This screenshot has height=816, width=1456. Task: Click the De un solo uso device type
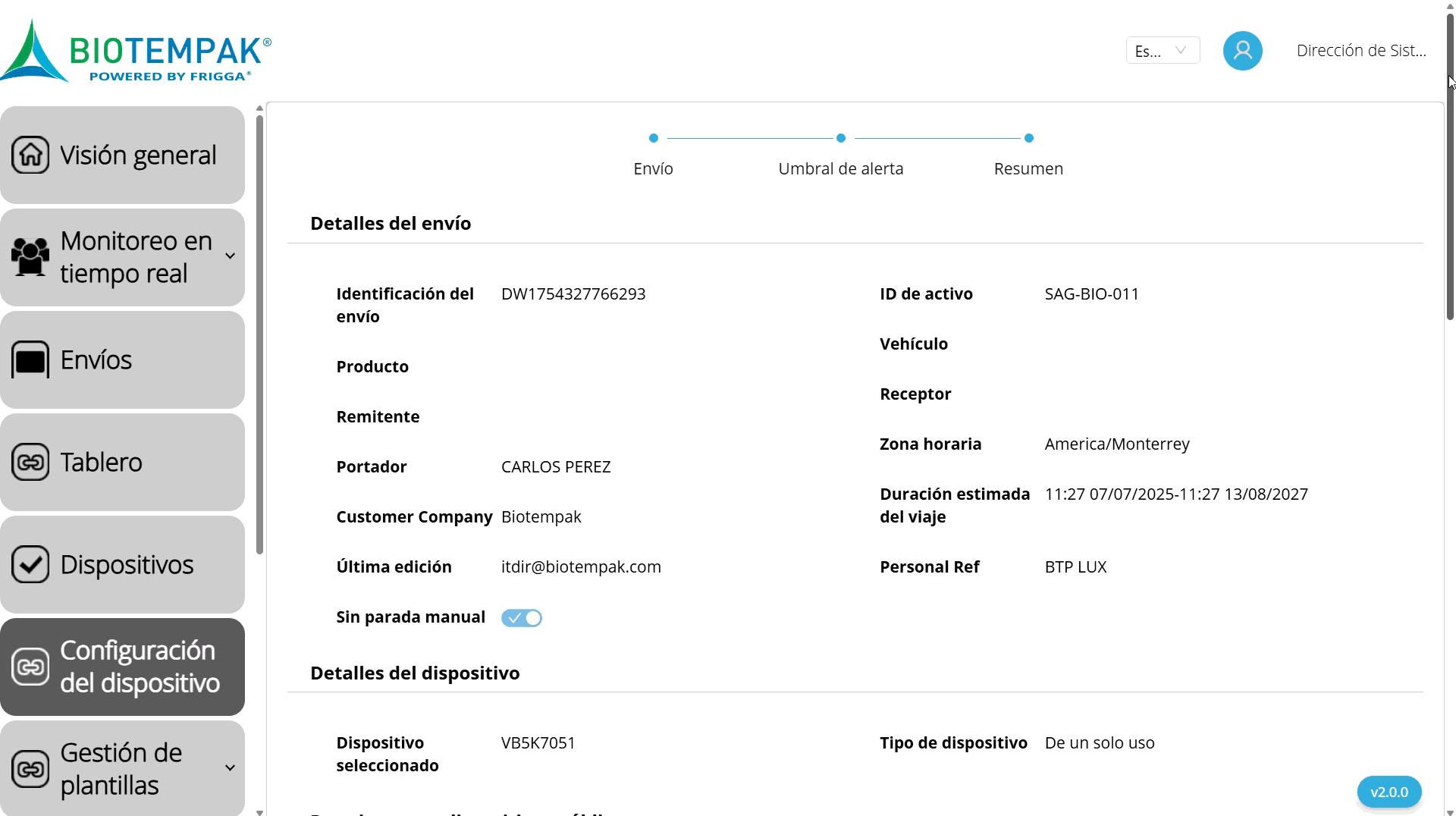(x=1100, y=743)
